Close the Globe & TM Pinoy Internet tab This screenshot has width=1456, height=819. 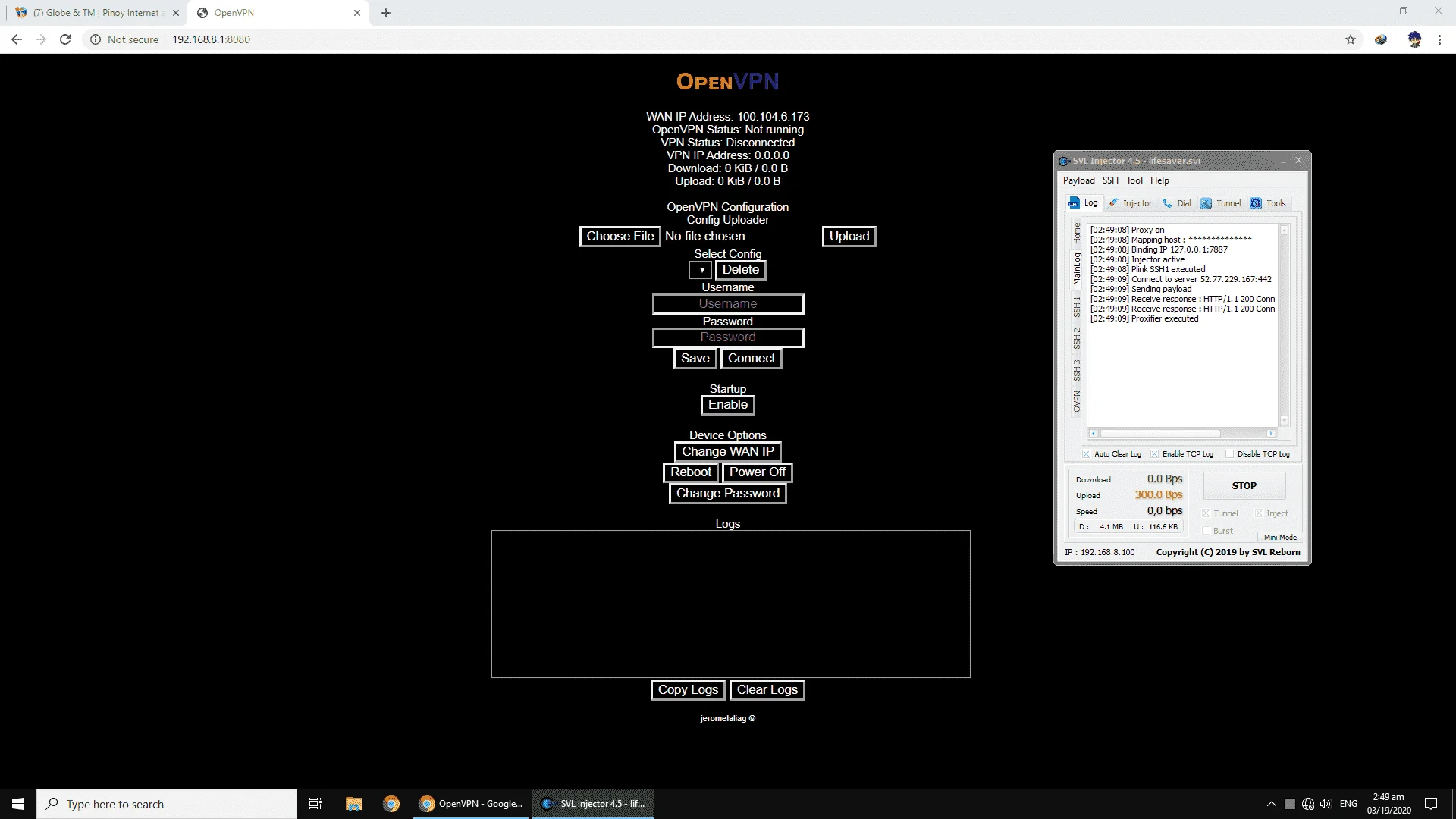175,13
